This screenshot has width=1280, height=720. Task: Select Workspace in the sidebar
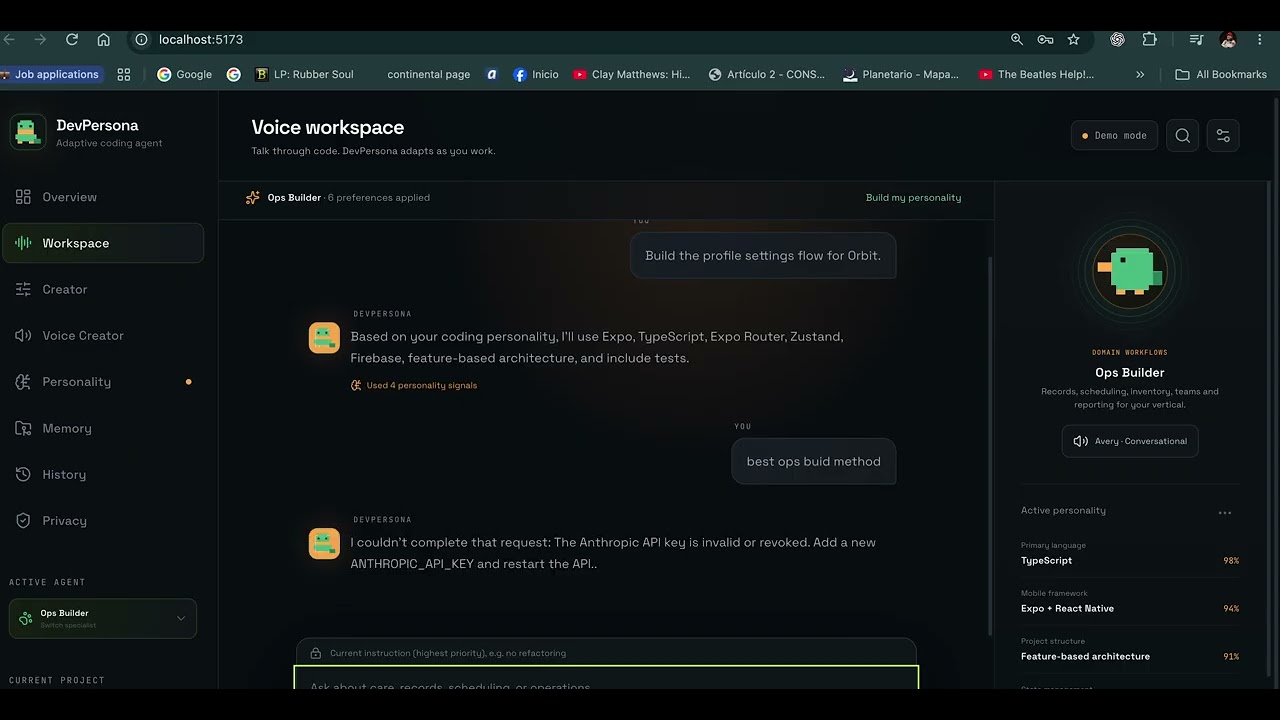click(103, 243)
